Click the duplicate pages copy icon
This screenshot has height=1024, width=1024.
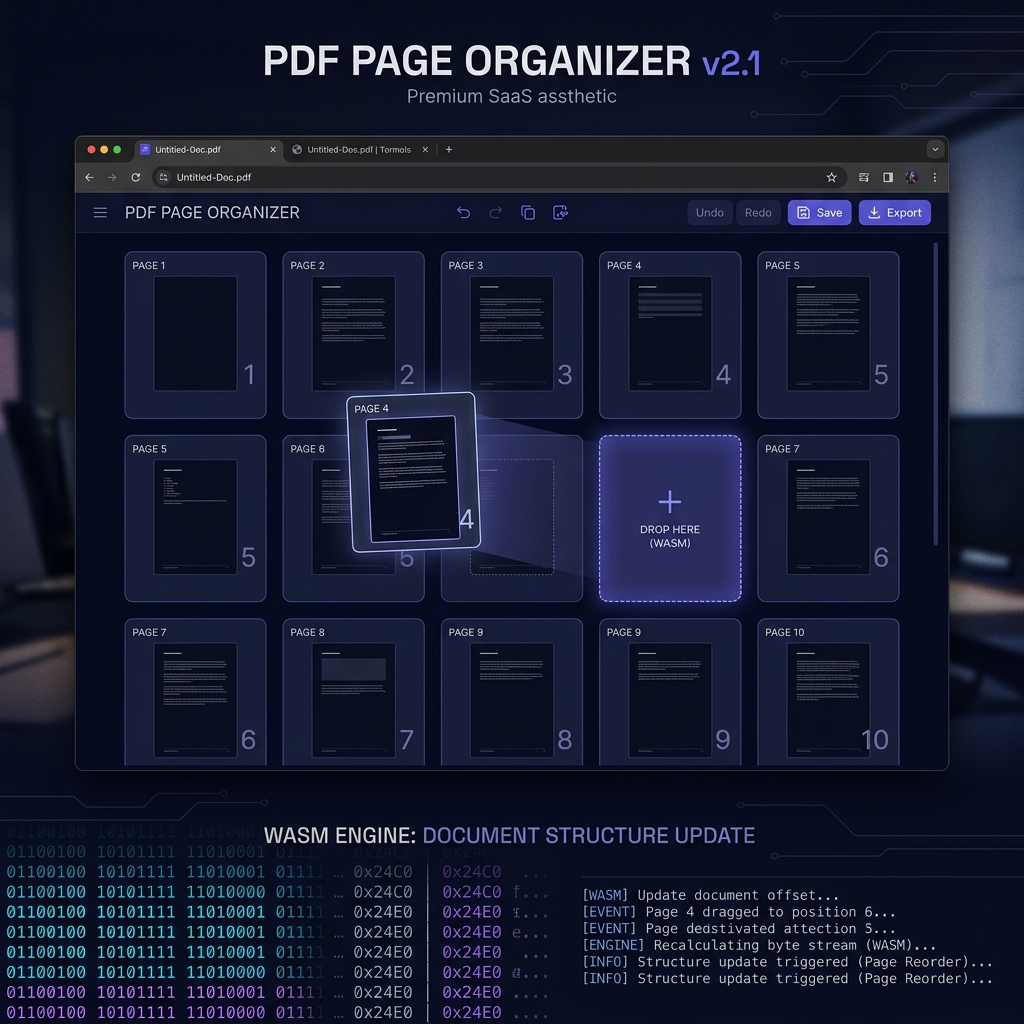(528, 213)
